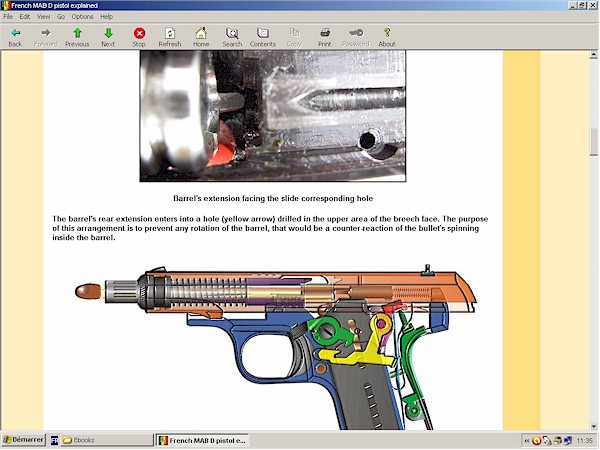Click the 11:35 system clock

pyautogui.click(x=584, y=441)
